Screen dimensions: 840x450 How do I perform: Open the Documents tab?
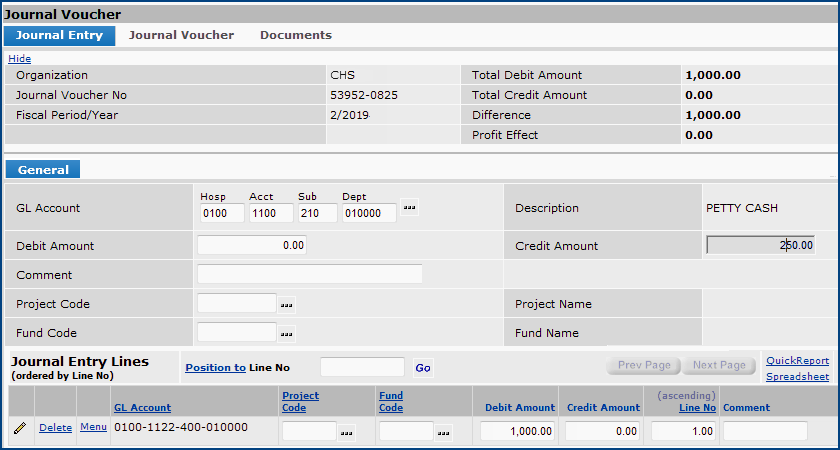click(x=295, y=35)
